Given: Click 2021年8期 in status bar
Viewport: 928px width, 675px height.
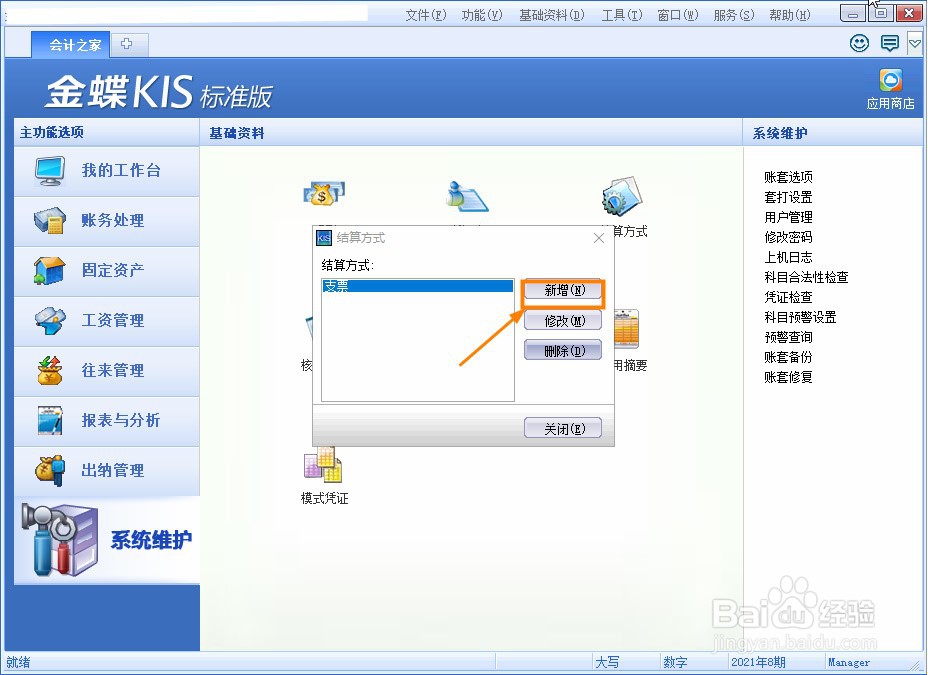Looking at the screenshot, I should tap(758, 662).
